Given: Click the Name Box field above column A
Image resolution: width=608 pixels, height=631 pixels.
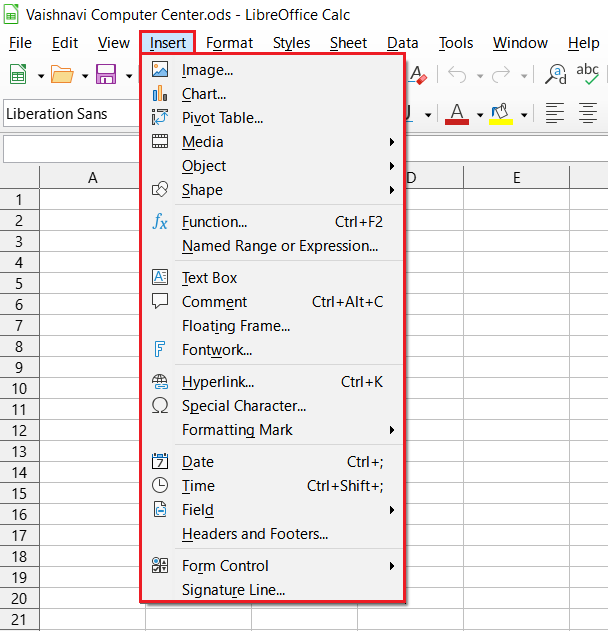Looking at the screenshot, I should [x=71, y=149].
